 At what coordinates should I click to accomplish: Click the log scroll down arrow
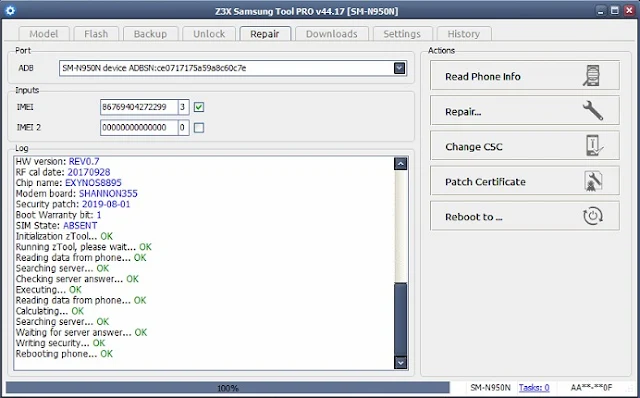pos(401,362)
